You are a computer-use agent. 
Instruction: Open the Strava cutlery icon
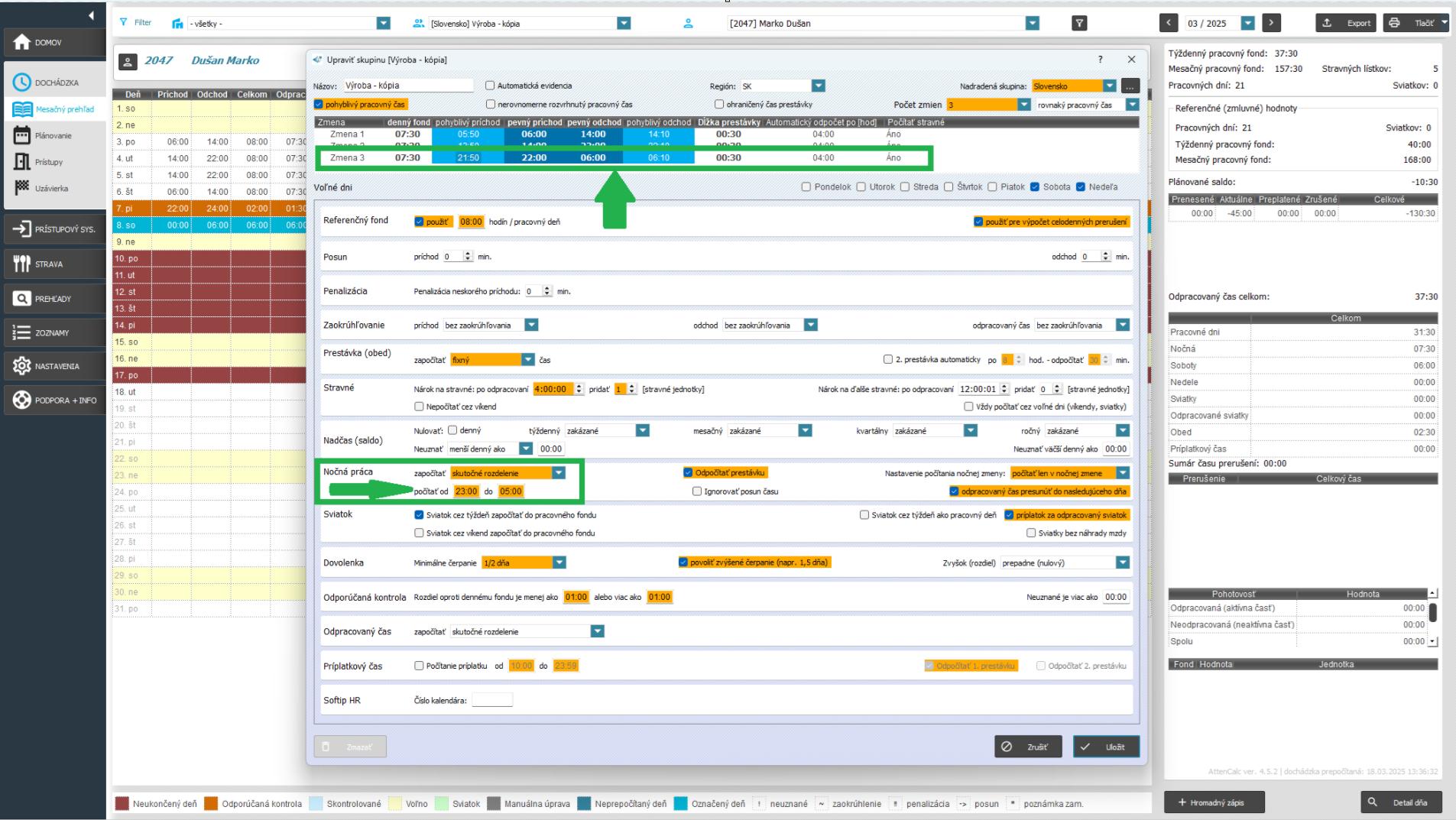[21, 264]
